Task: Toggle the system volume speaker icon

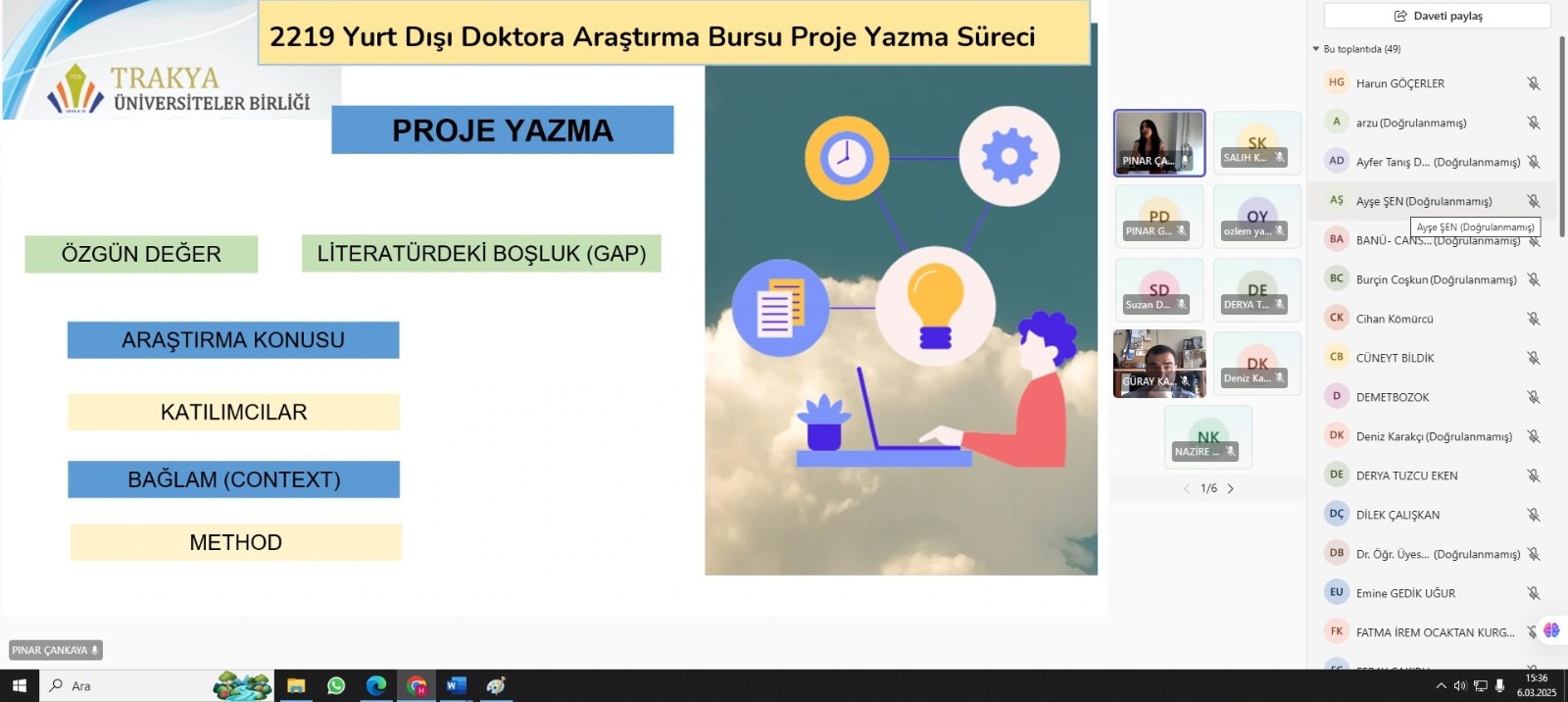Action: click(1460, 686)
